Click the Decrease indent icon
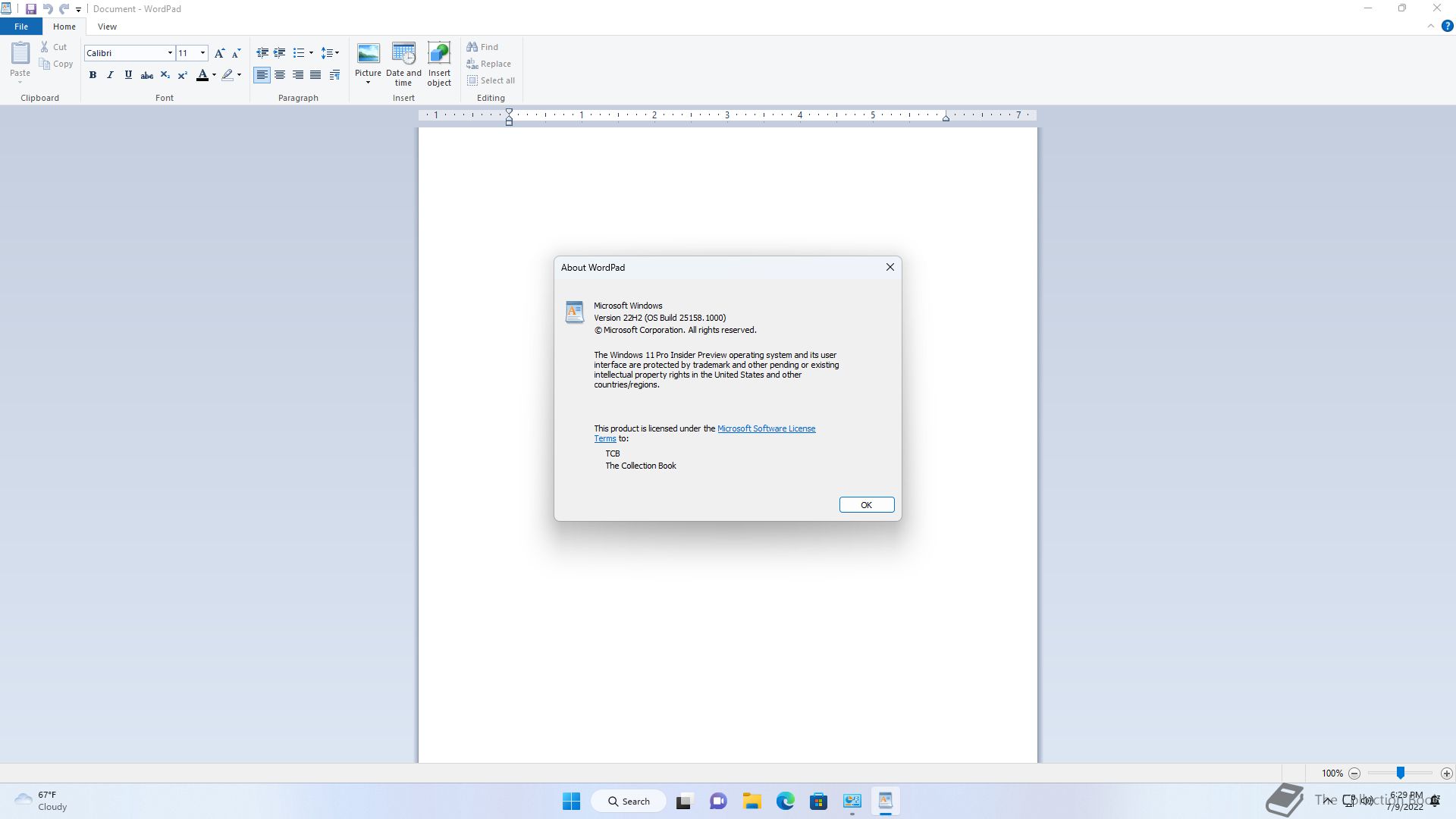The image size is (1456, 819). coord(262,53)
